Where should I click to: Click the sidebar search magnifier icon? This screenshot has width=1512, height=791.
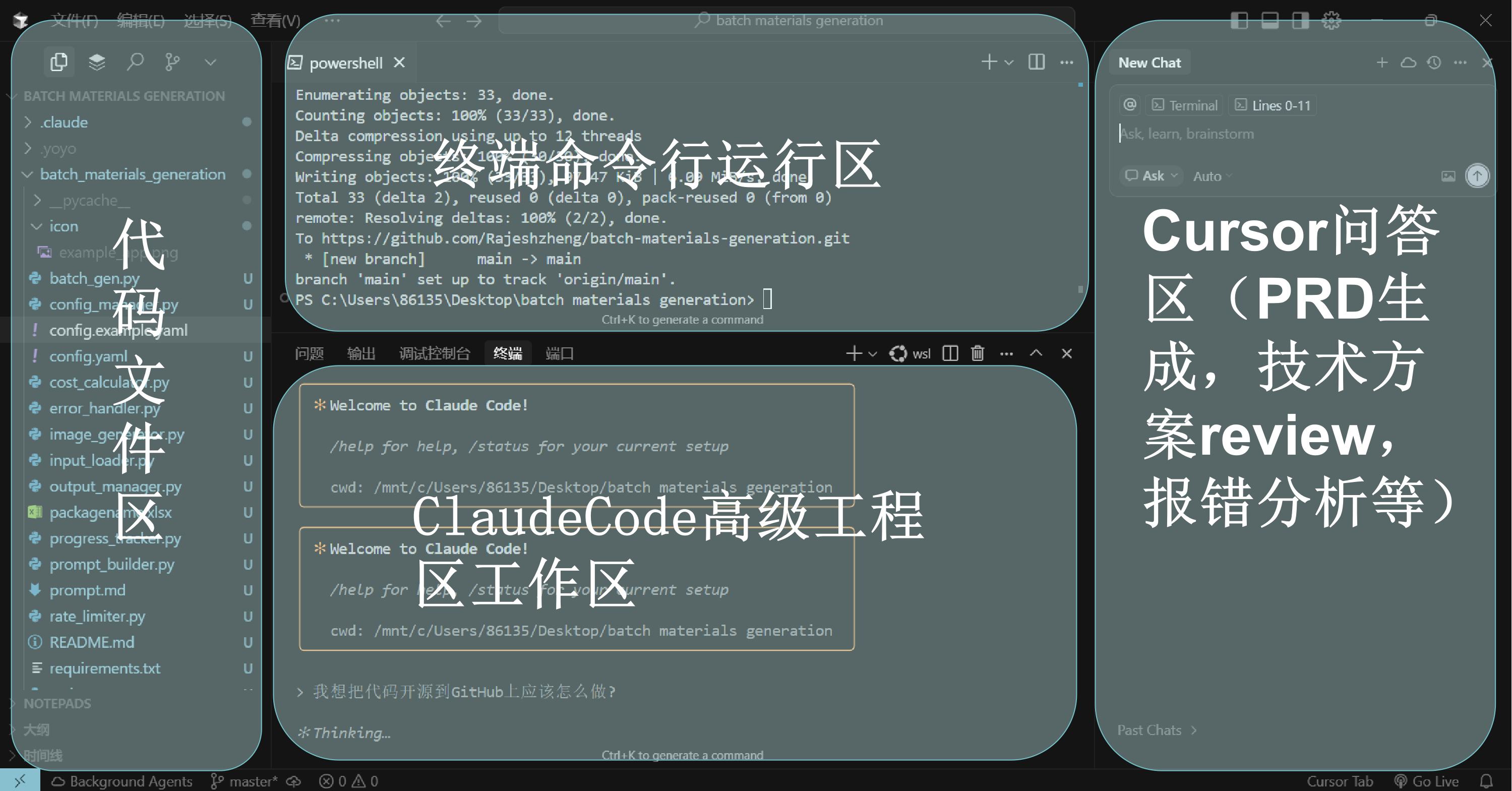(135, 62)
